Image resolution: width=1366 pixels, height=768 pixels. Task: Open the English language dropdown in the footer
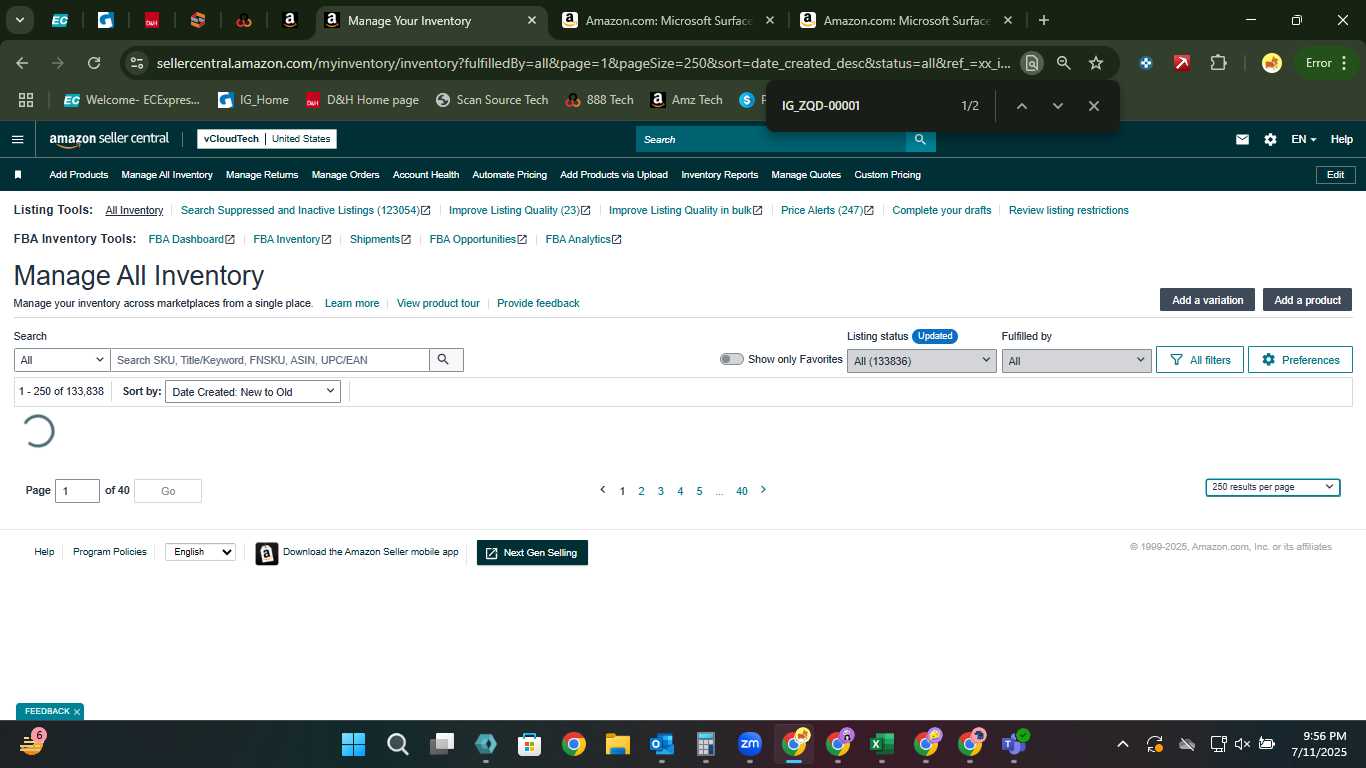[x=200, y=552]
